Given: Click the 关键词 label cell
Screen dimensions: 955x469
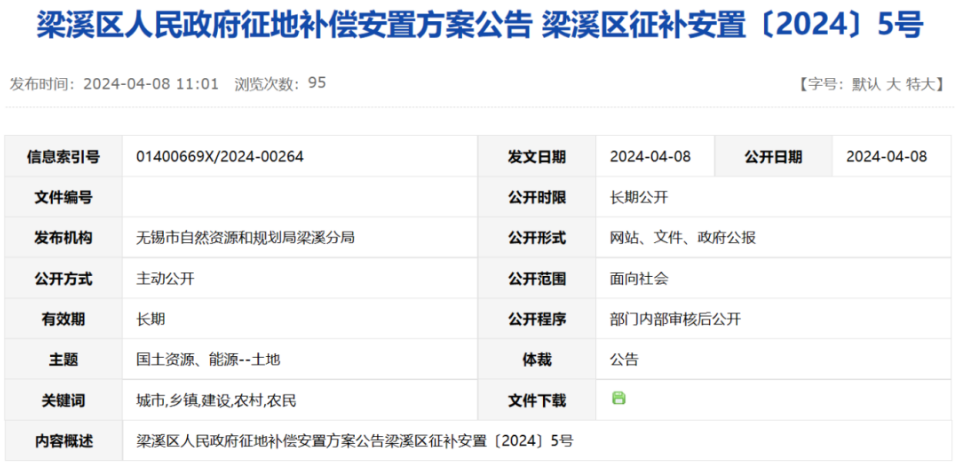Looking at the screenshot, I should [63, 400].
